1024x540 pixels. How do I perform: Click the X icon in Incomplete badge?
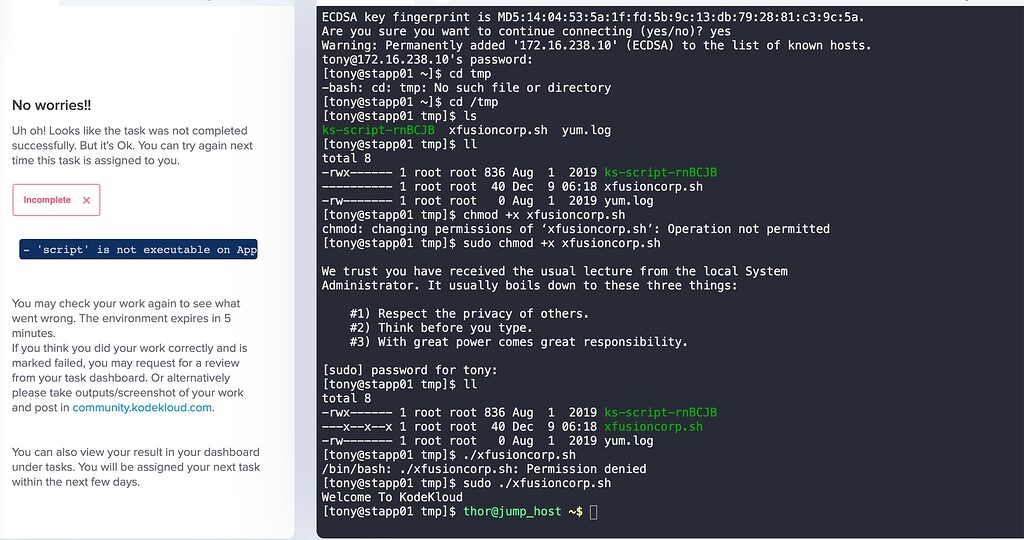pyautogui.click(x=87, y=200)
